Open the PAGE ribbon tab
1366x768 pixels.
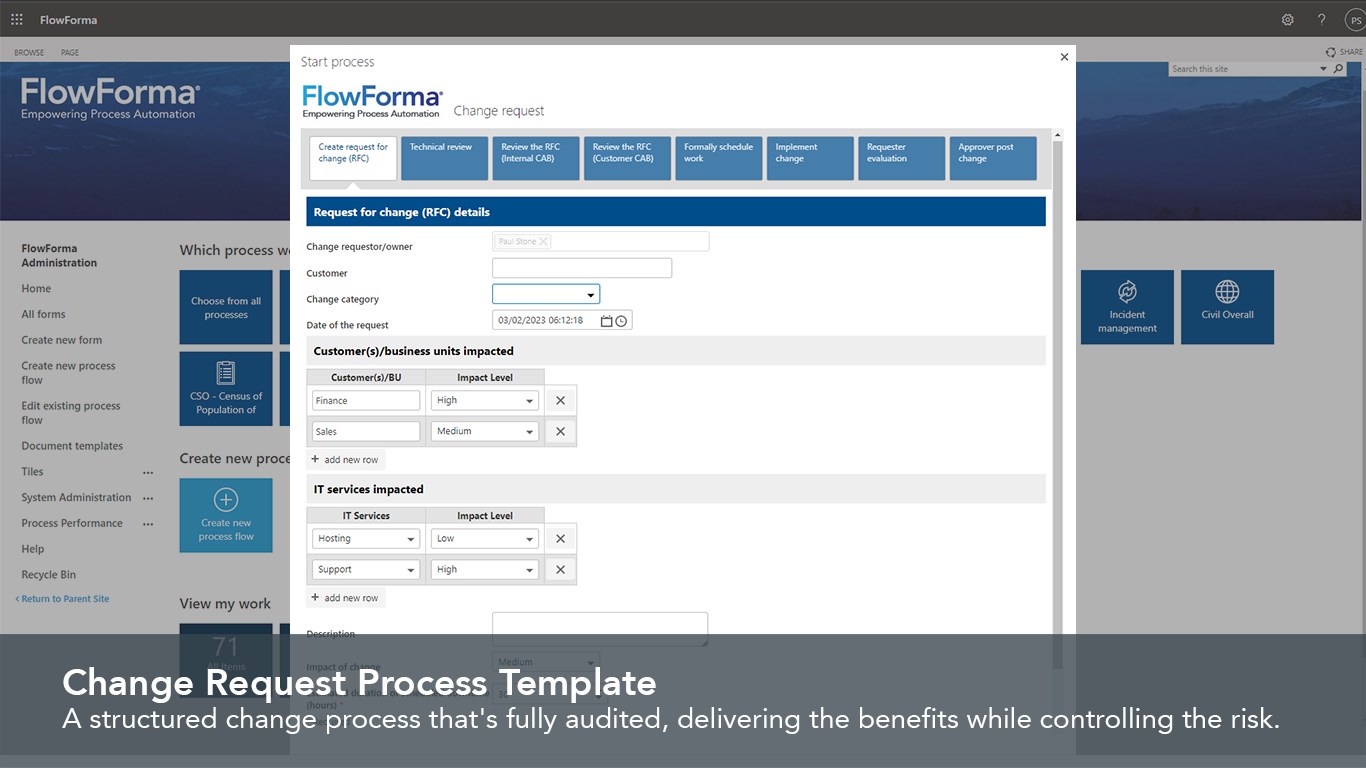(x=70, y=53)
